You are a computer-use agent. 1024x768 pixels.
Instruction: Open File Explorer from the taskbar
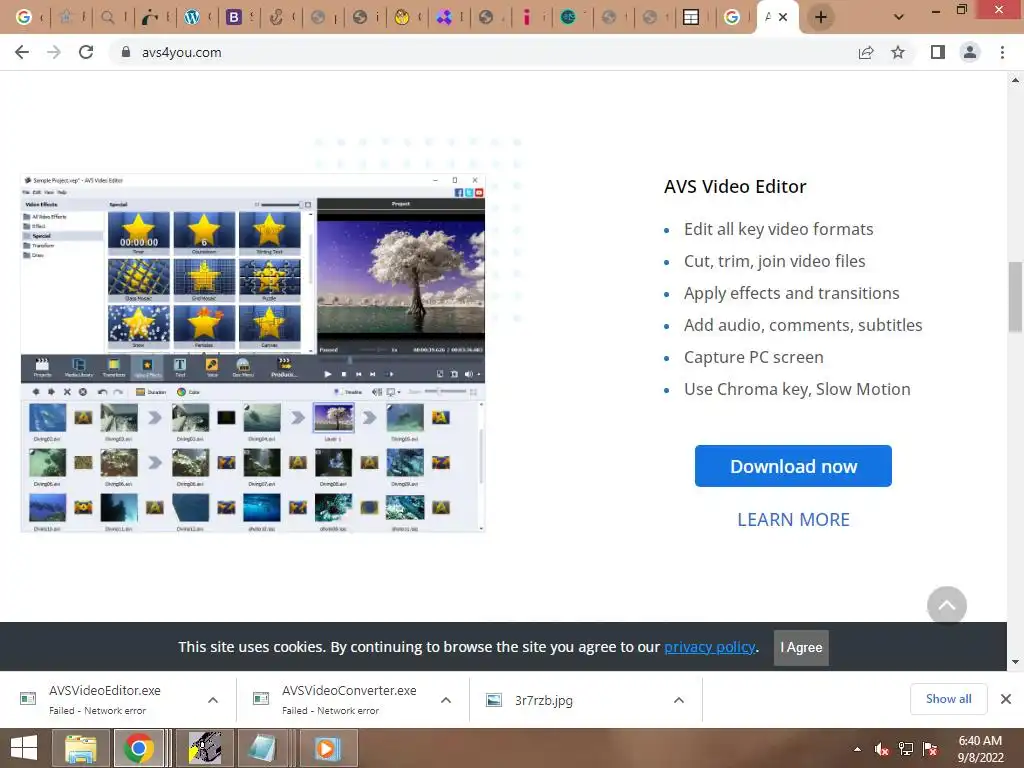coord(80,748)
